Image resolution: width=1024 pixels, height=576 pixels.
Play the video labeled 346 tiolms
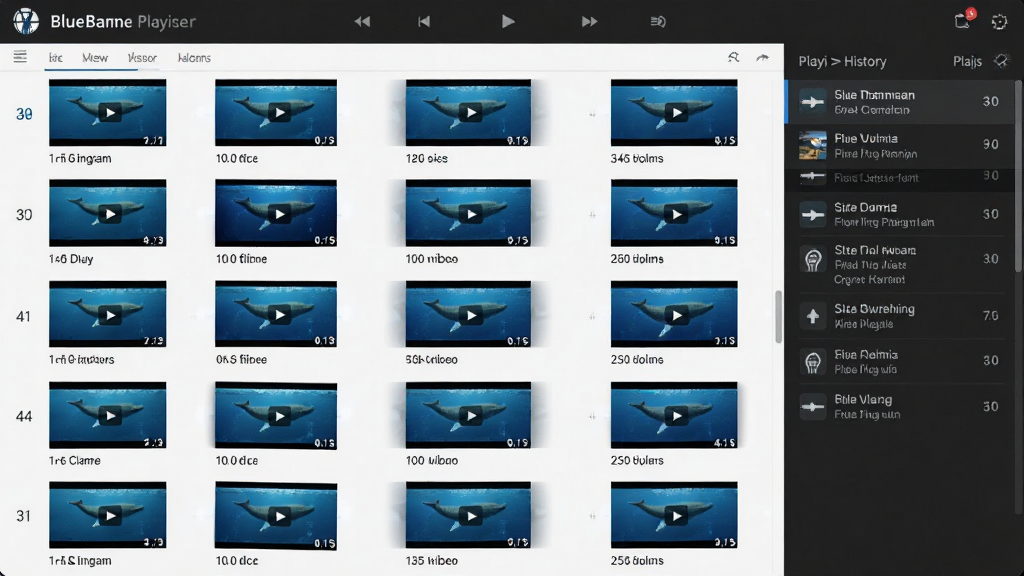coord(674,112)
